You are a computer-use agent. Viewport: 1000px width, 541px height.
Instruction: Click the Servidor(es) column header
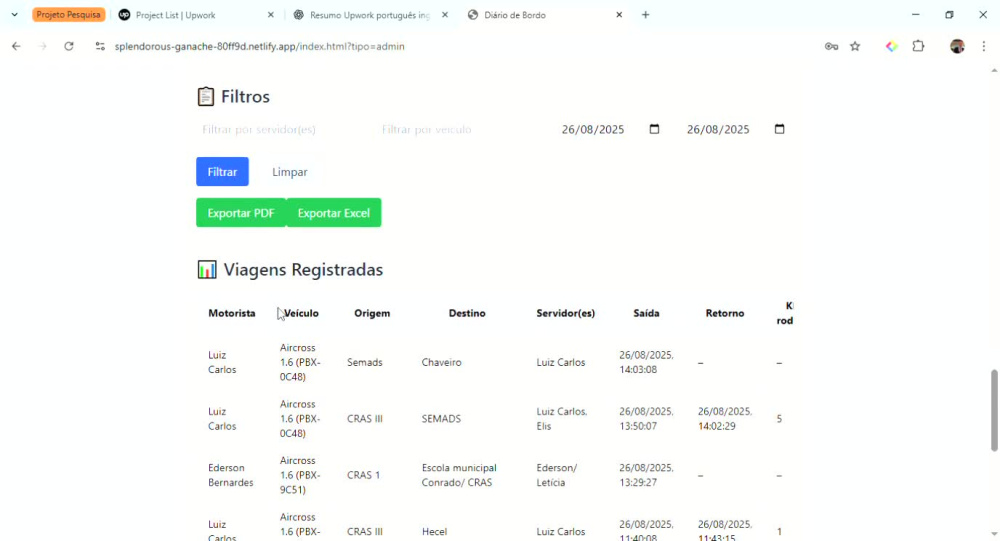coord(566,313)
